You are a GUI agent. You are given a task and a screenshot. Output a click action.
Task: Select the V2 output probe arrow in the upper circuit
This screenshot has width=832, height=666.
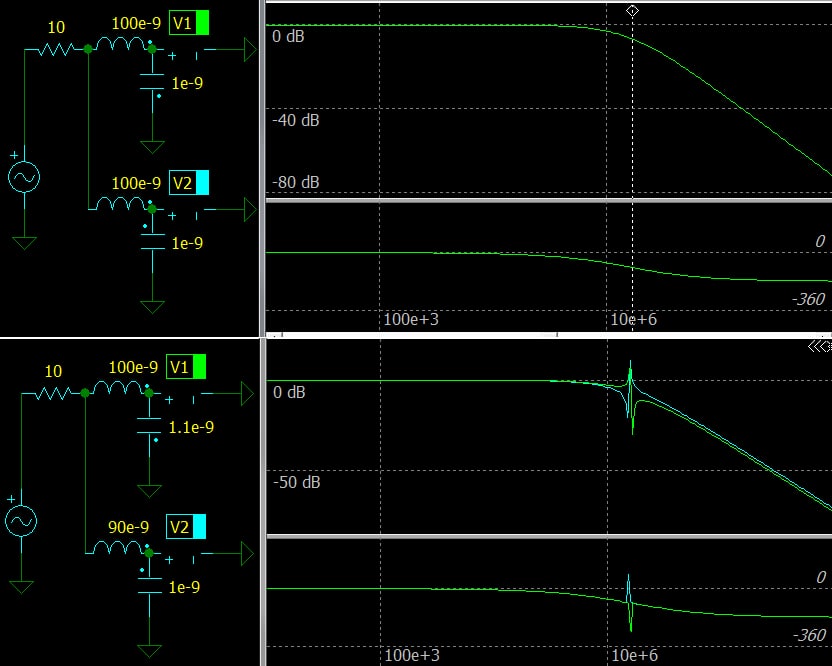click(x=250, y=210)
